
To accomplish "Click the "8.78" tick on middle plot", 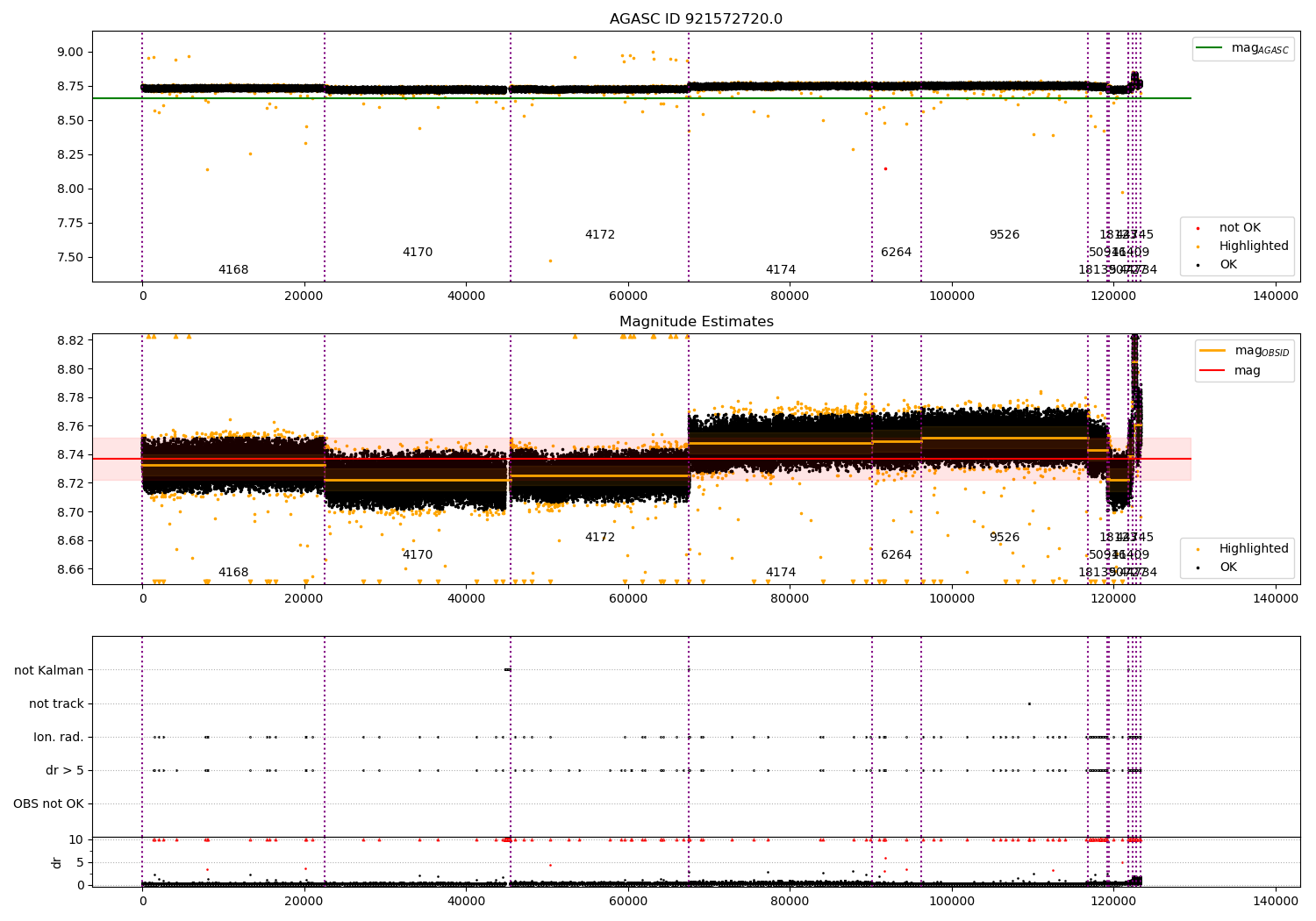I will (x=70, y=397).
